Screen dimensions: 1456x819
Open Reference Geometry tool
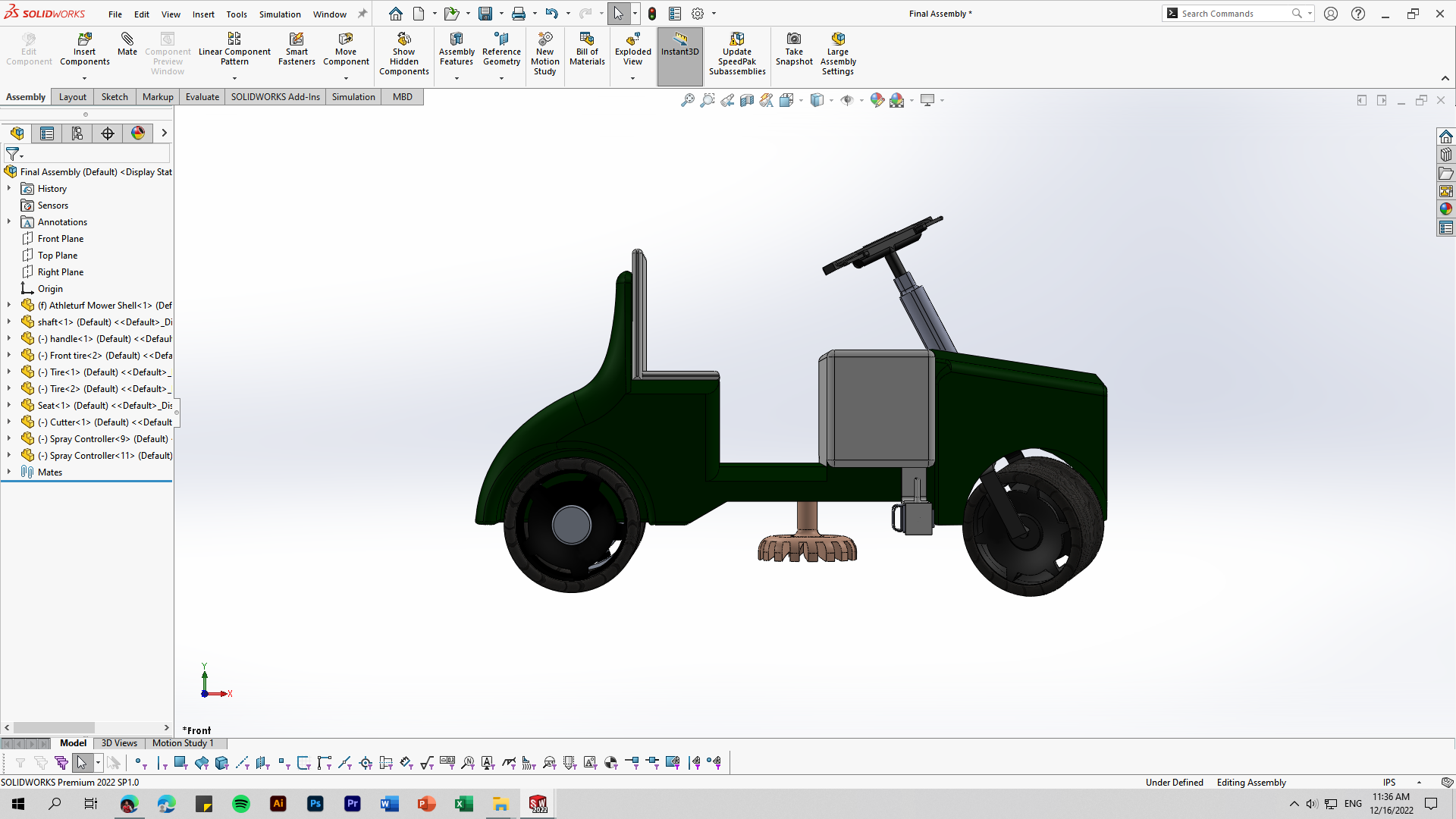pos(501,49)
